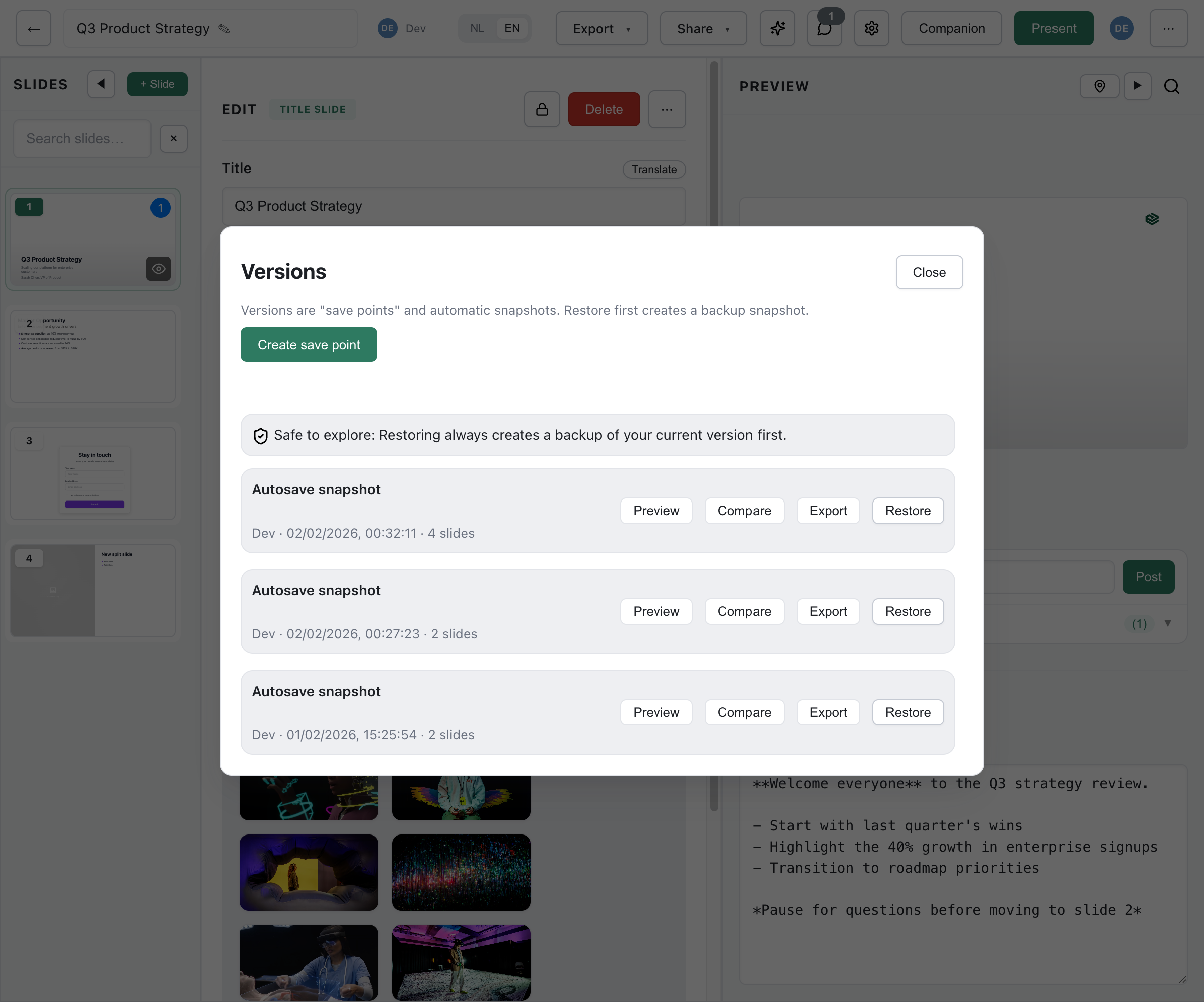Switch language to NL

point(477,28)
